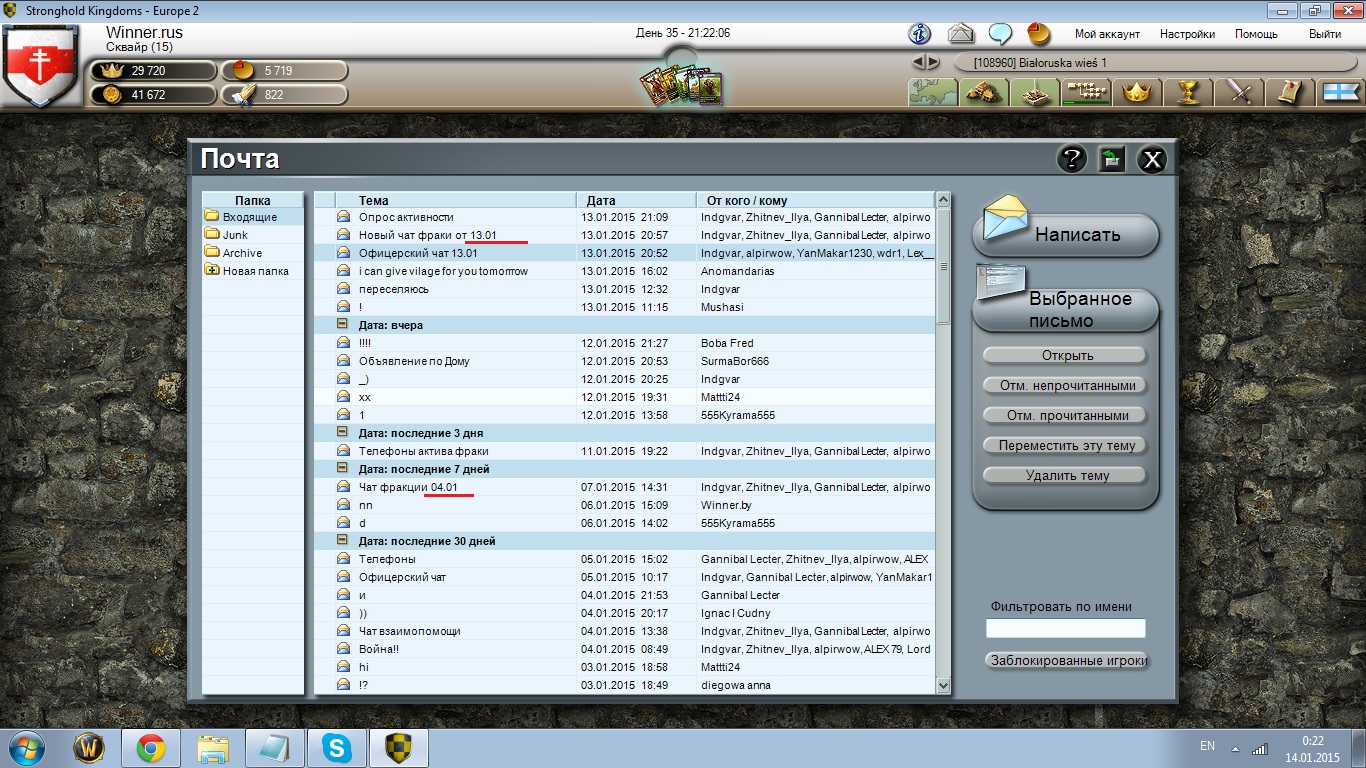1366x768 pixels.
Task: Click the honour crown counter 29 720
Action: 153,71
